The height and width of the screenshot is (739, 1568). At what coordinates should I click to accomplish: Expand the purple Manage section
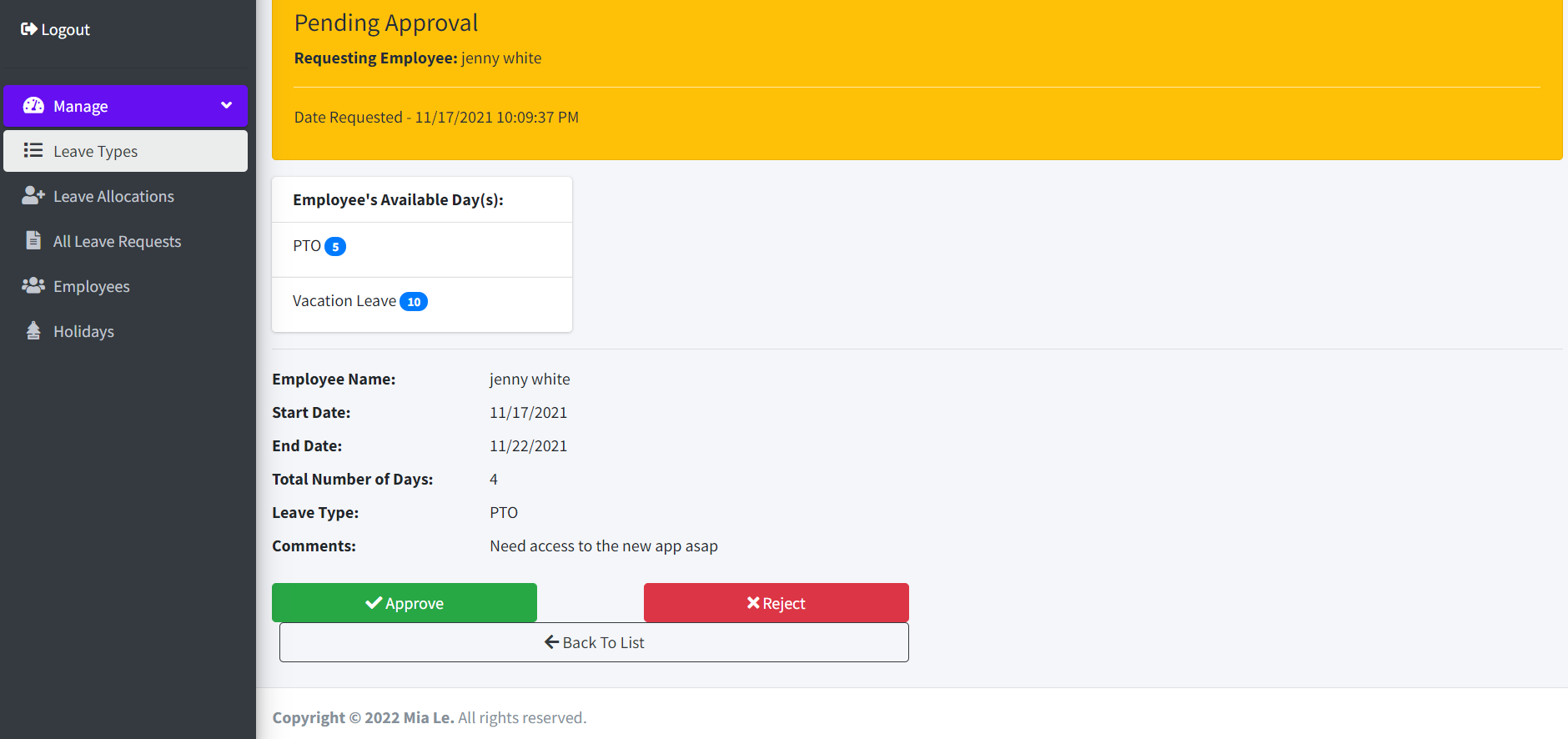click(x=125, y=105)
